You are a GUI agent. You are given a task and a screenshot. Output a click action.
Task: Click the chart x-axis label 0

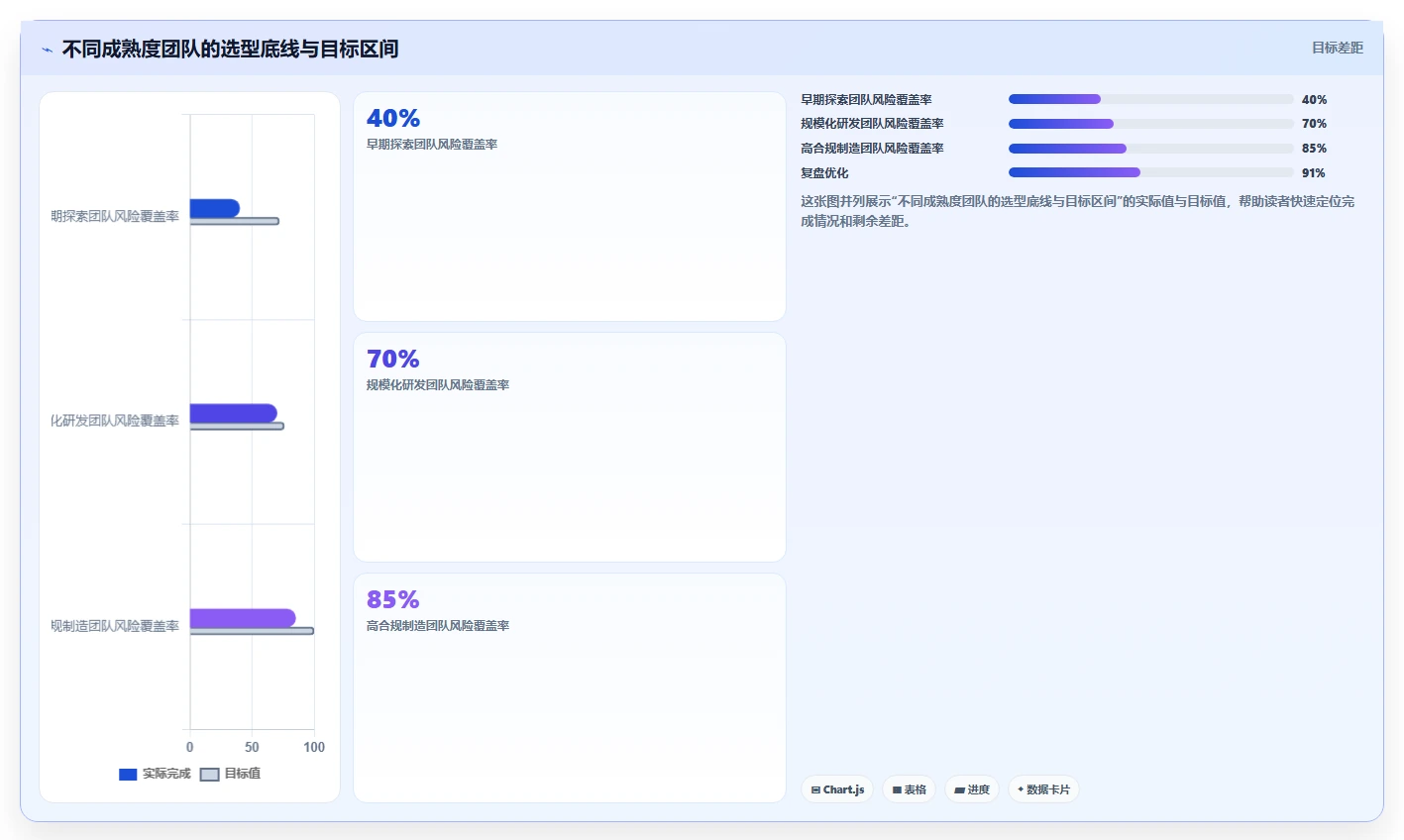[190, 747]
